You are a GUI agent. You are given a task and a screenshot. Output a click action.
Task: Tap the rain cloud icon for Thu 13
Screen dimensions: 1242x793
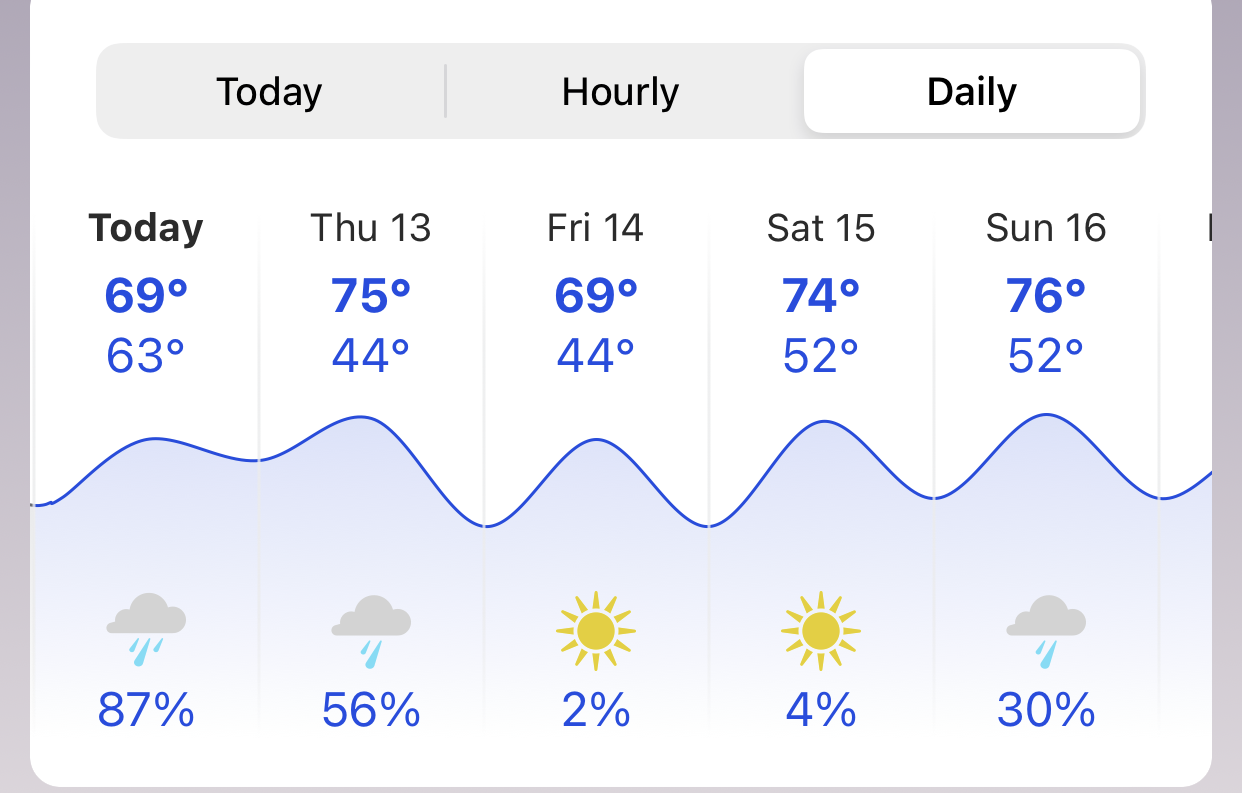coord(371,631)
